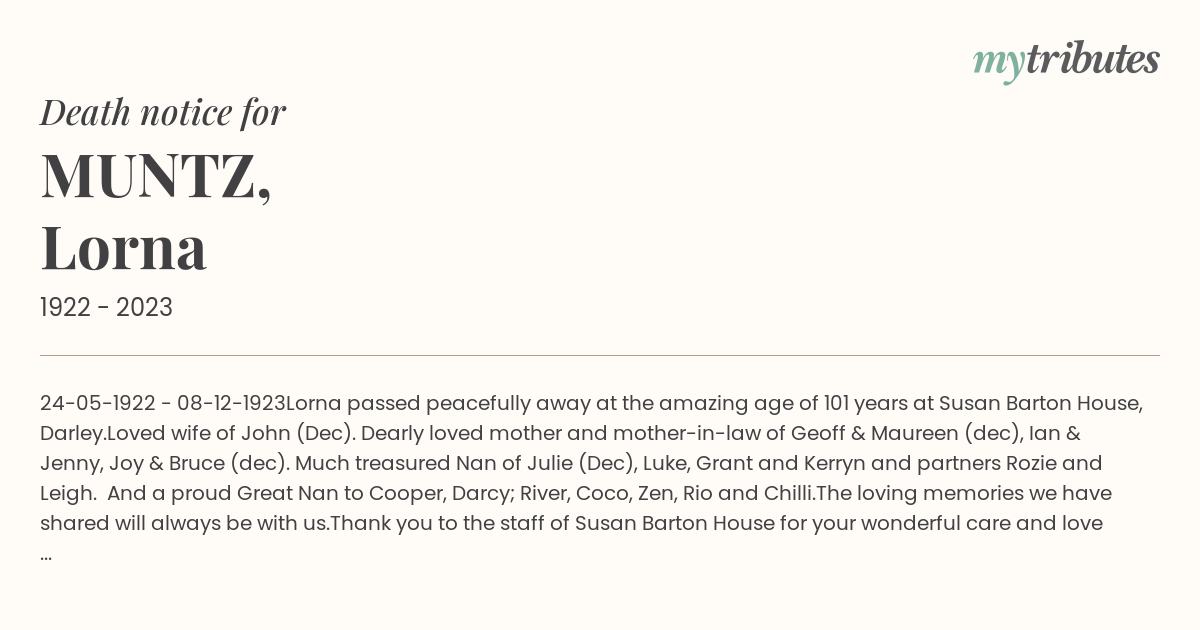Click the horizontal divider line
1200x630 pixels.
[600, 355]
